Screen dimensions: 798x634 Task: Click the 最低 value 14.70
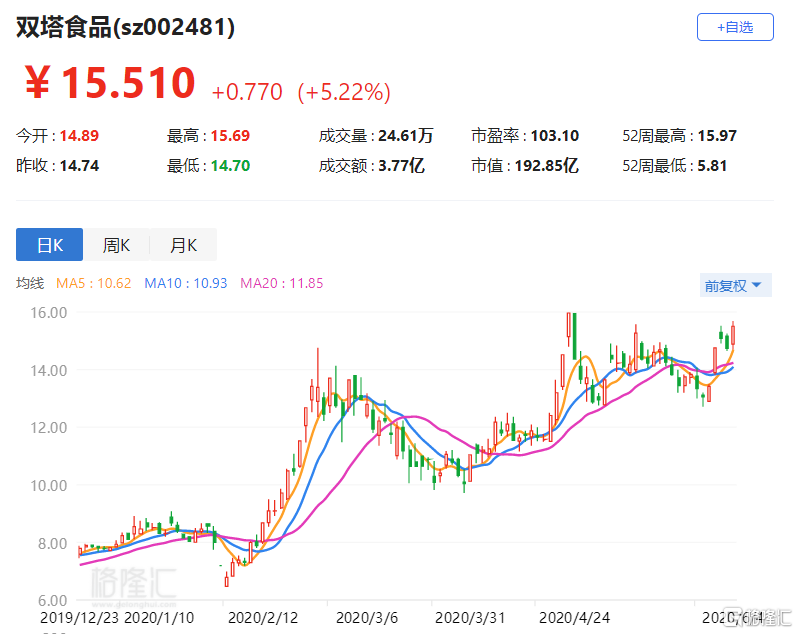point(230,166)
